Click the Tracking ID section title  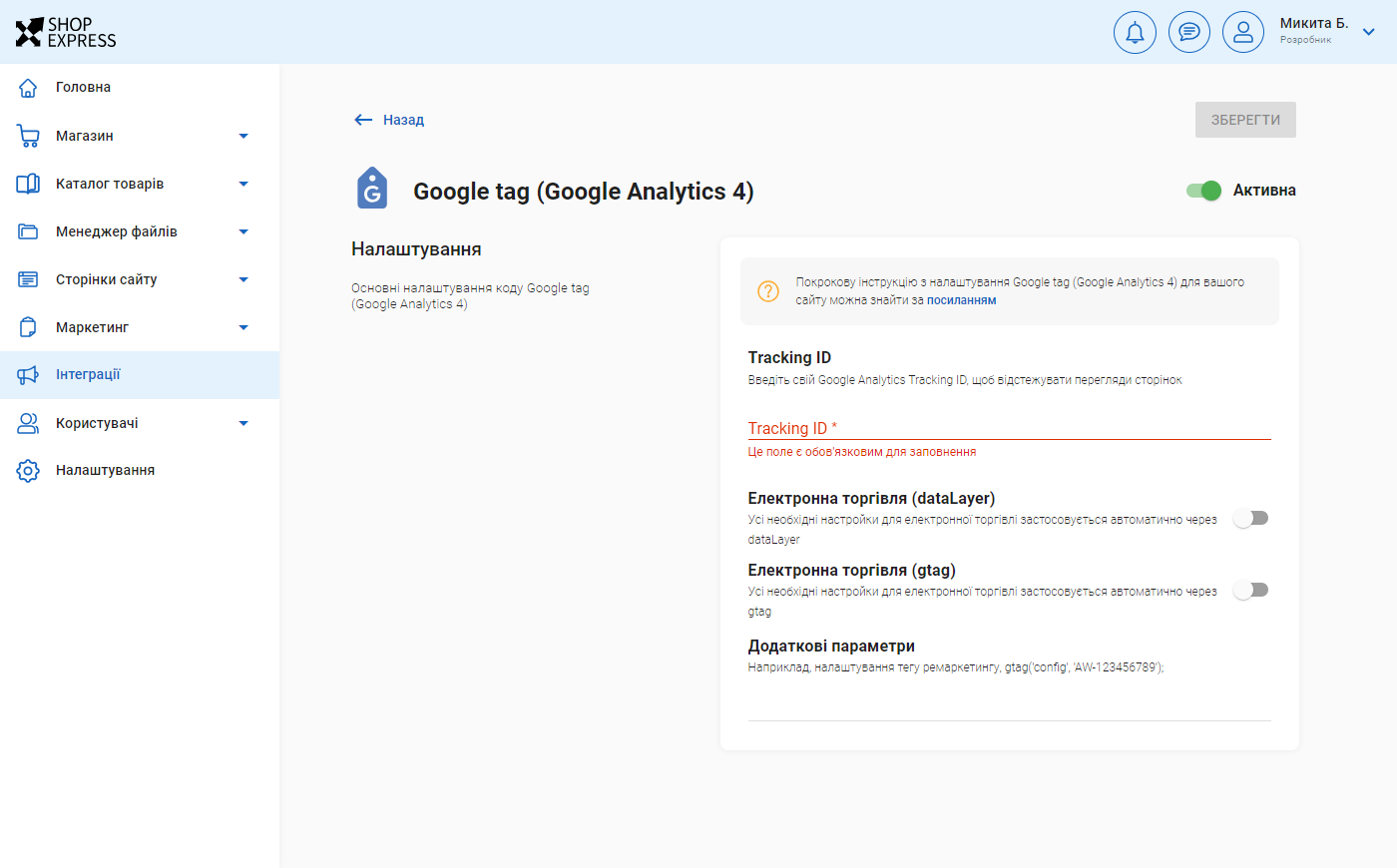(x=789, y=357)
